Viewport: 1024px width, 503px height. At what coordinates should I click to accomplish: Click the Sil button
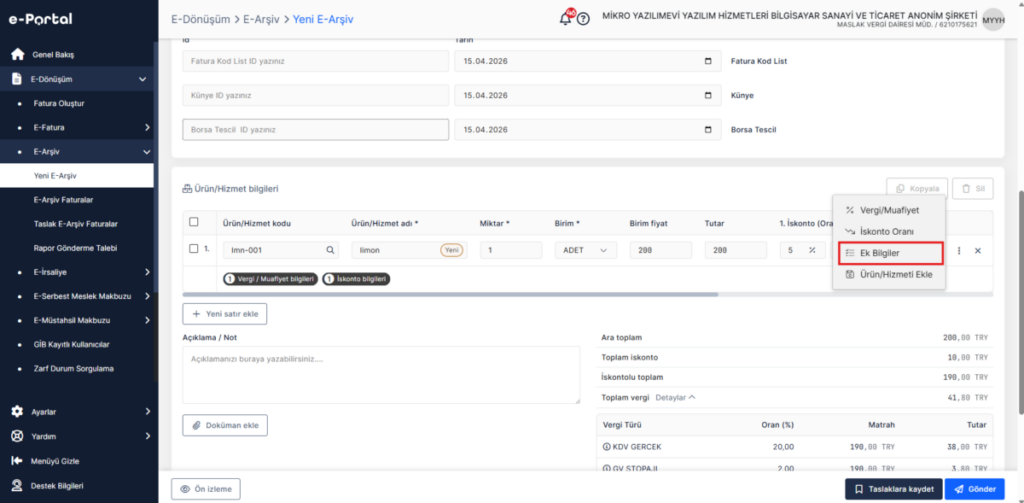(x=973, y=188)
